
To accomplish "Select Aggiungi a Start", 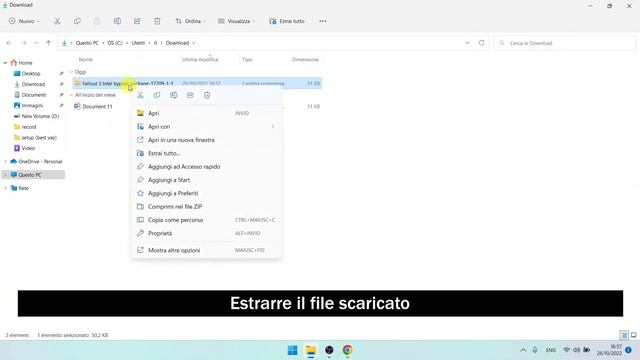I will click(x=206, y=180).
